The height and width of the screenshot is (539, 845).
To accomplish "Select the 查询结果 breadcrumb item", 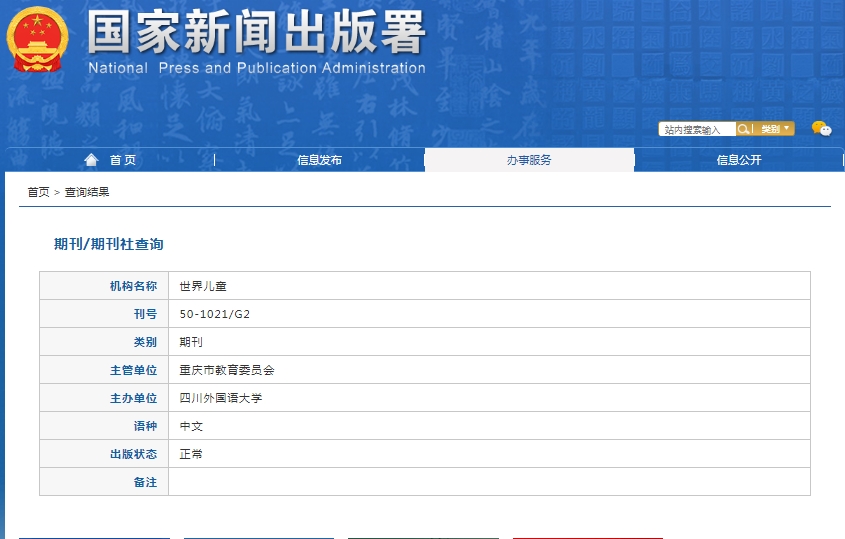I will [87, 192].
